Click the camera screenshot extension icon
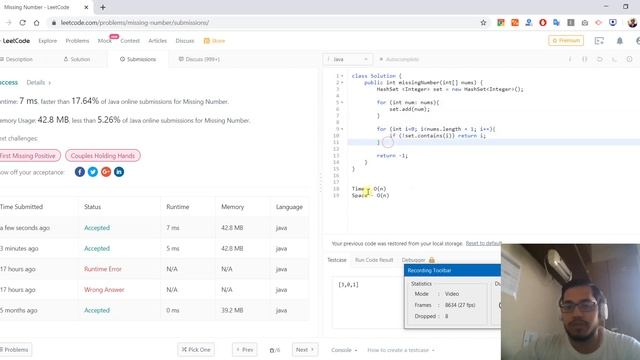This screenshot has width=640, height=360. [x=584, y=23]
